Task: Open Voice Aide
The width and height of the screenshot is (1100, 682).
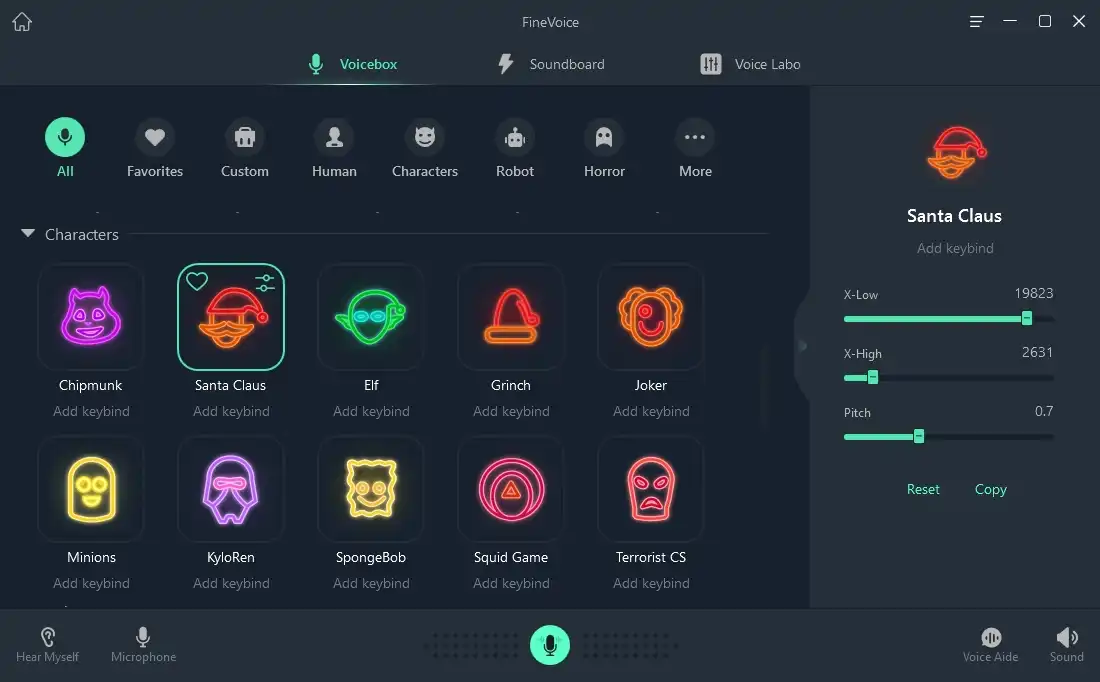Action: (x=990, y=646)
